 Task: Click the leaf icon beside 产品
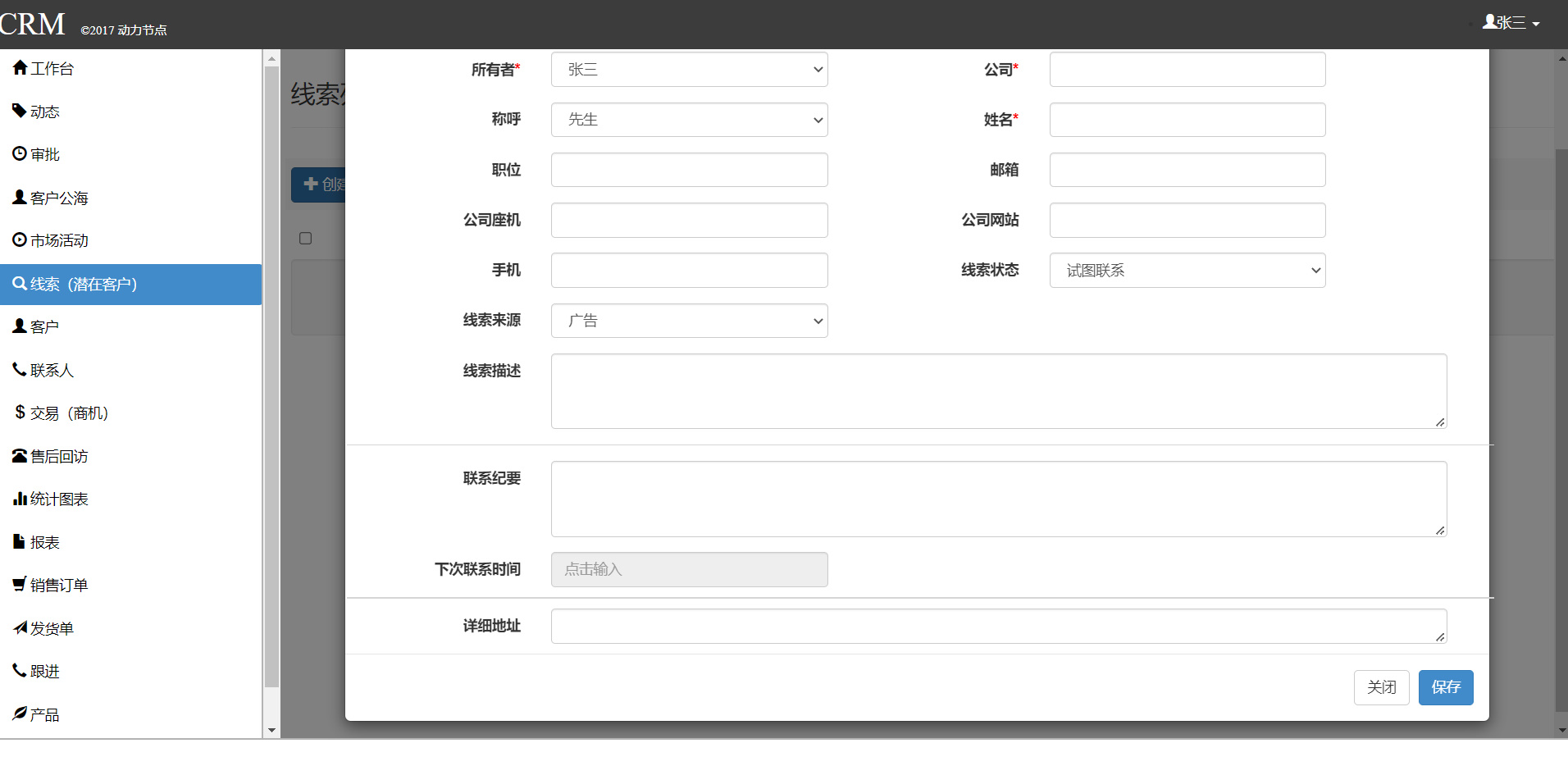[20, 714]
